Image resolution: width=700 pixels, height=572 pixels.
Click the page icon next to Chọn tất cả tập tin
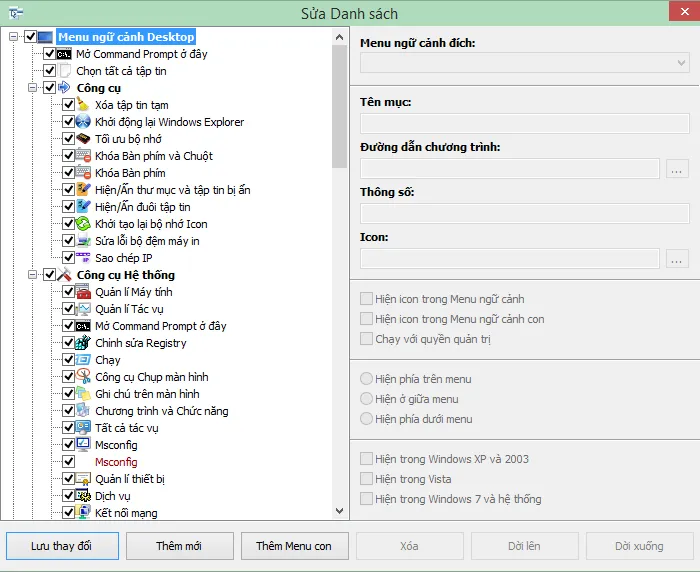click(x=65, y=71)
